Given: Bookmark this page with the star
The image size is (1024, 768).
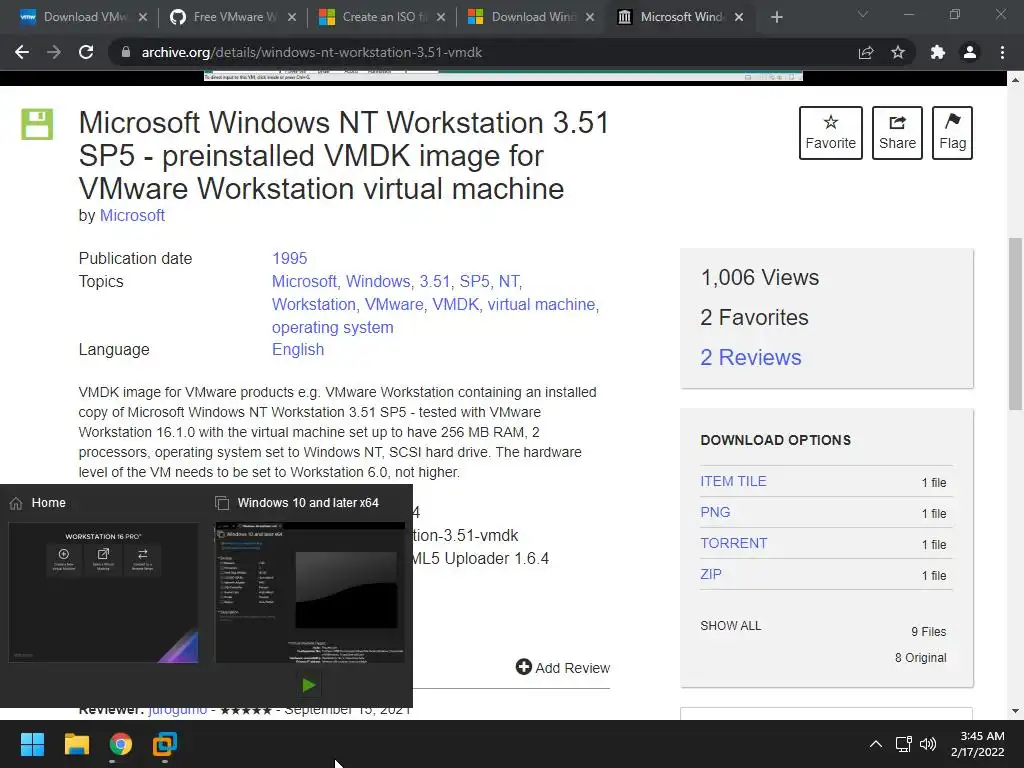Looking at the screenshot, I should (898, 52).
